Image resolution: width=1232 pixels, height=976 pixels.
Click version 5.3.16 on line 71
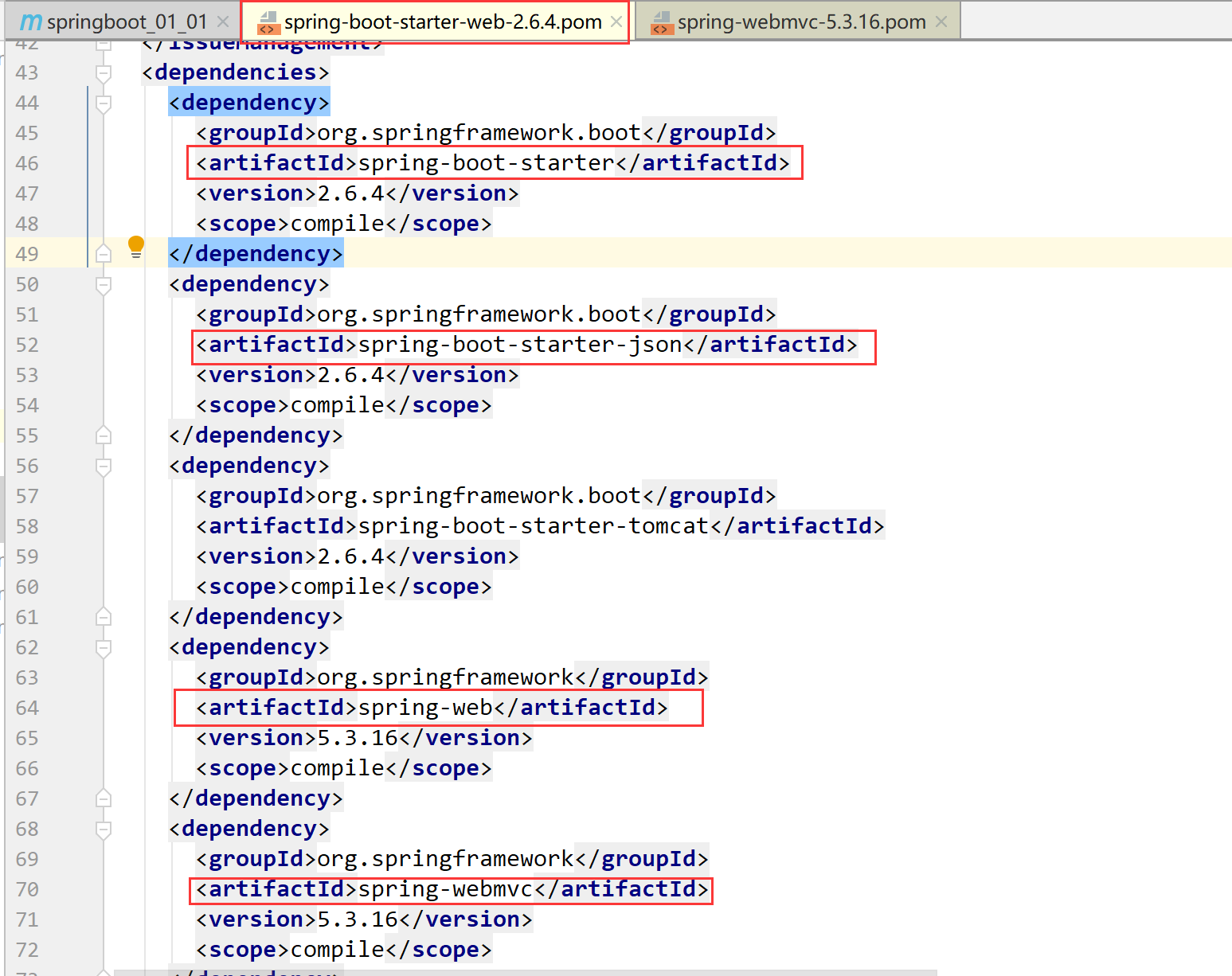[x=358, y=919]
